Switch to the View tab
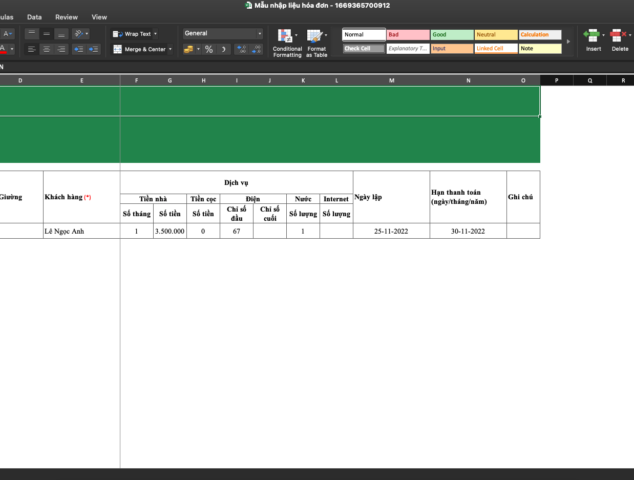 tap(99, 17)
